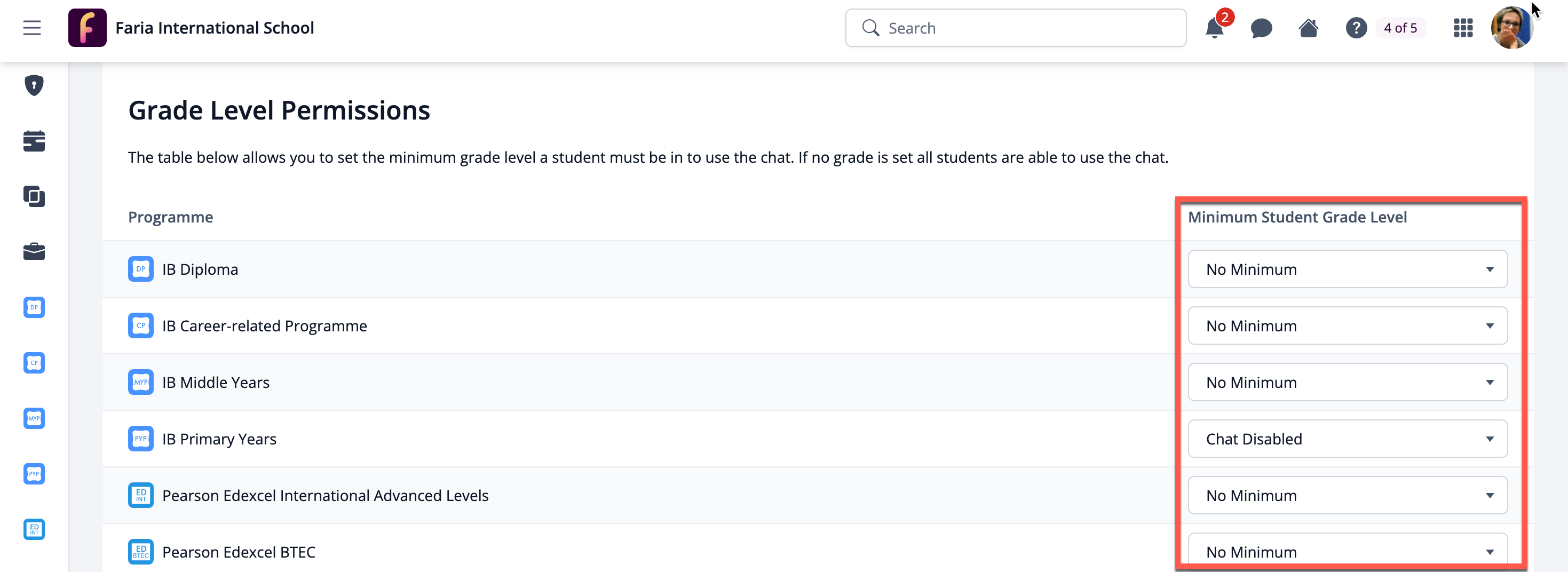Open the chat messages icon
This screenshot has height=572, width=1568.
click(1261, 28)
